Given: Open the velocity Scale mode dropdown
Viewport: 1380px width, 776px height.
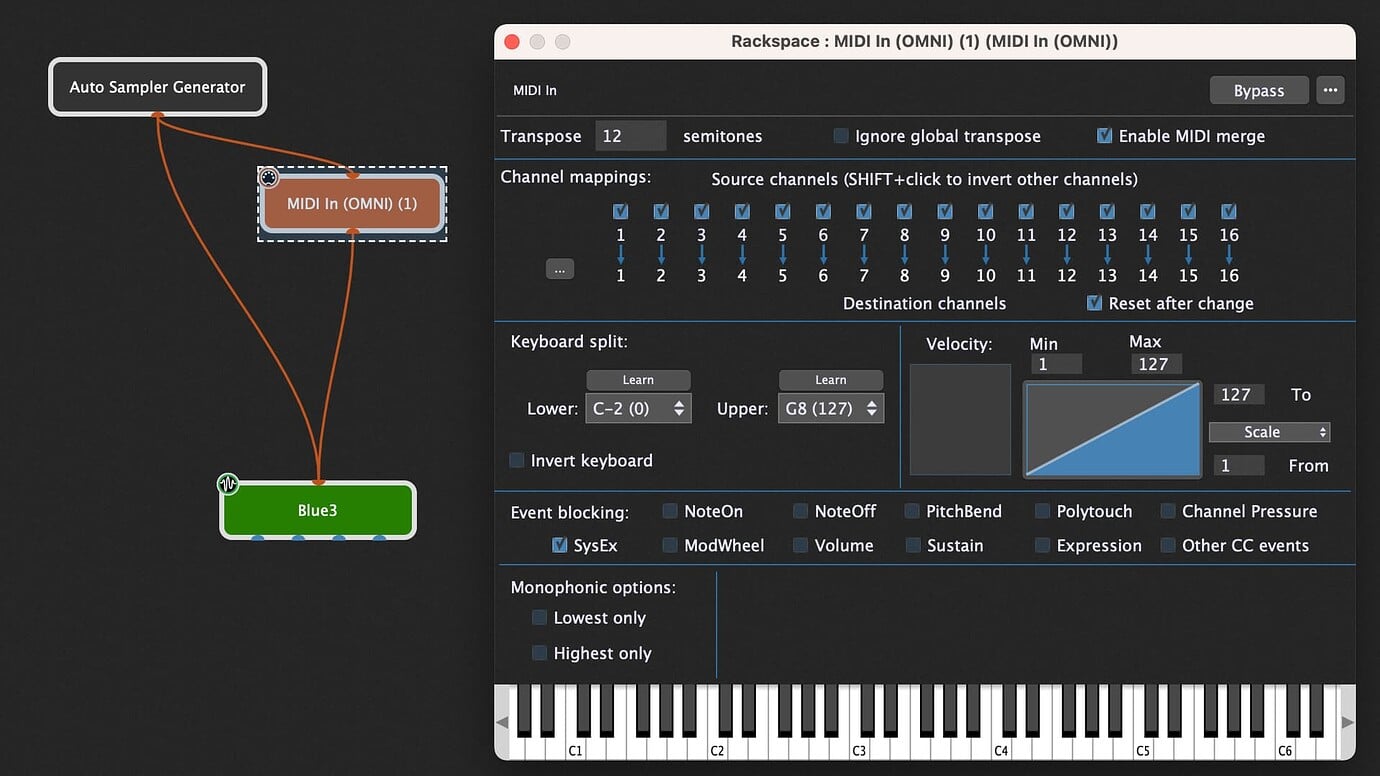Looking at the screenshot, I should pyautogui.click(x=1269, y=432).
